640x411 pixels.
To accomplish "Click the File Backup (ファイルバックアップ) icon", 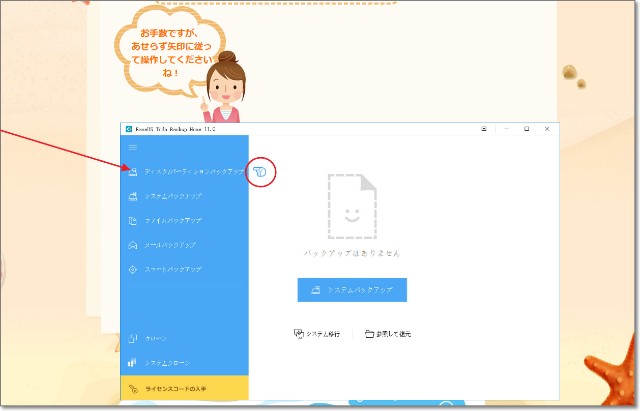I will (133, 220).
